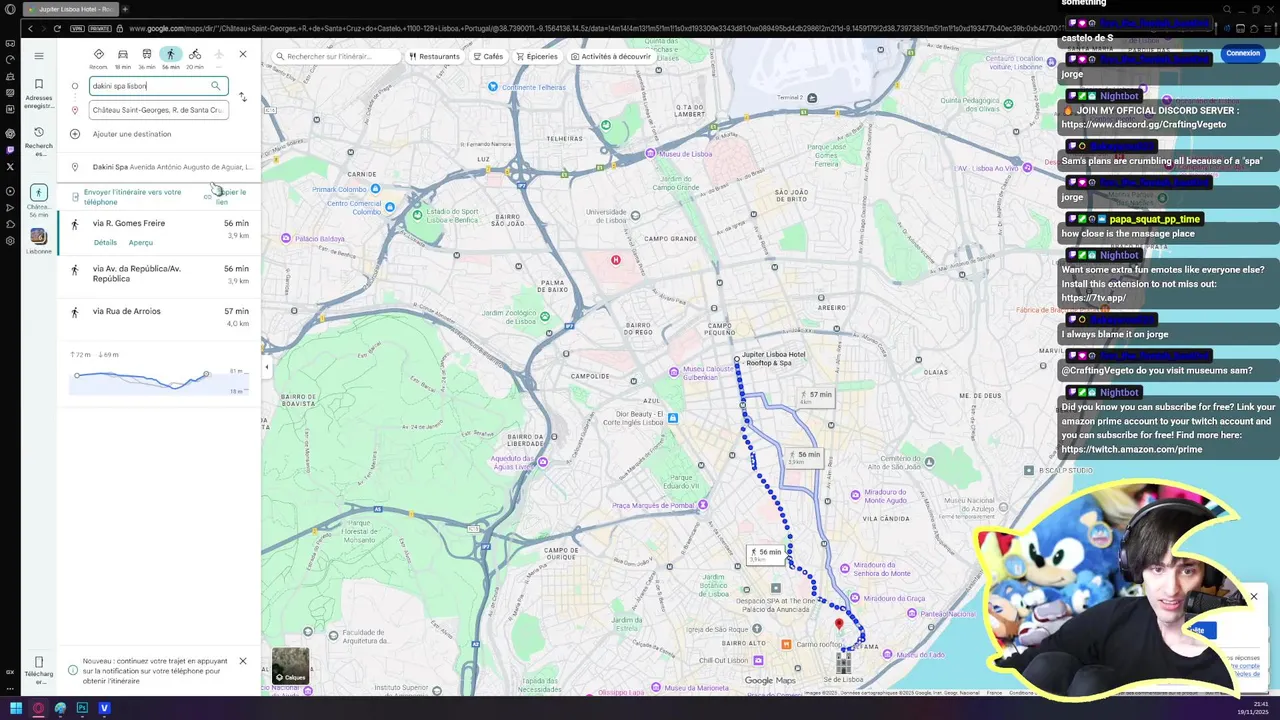Open recent searches (Recherches) in sidebar
1280x720 pixels.
(39, 142)
